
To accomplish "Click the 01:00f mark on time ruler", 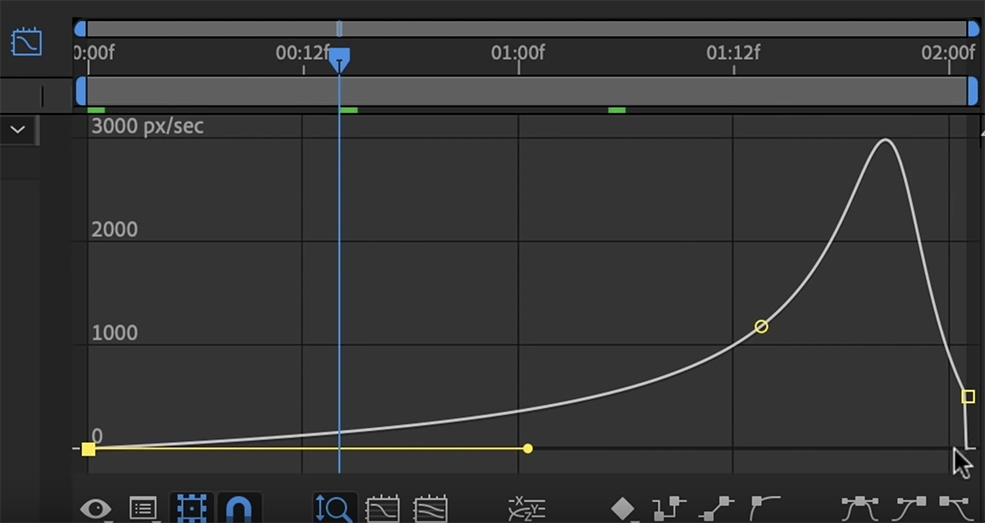I will point(518,53).
